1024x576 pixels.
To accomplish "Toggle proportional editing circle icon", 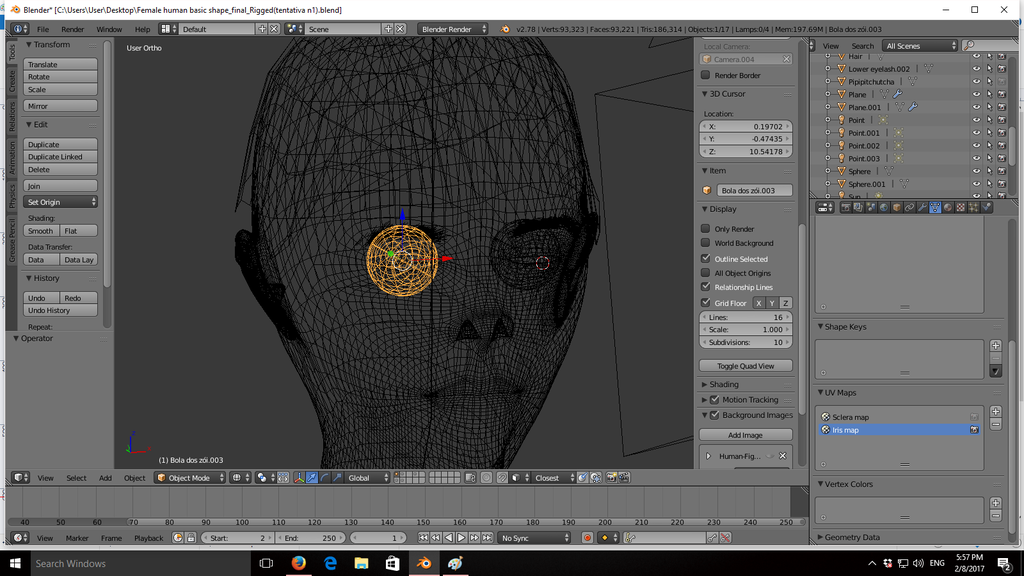I will coord(486,478).
